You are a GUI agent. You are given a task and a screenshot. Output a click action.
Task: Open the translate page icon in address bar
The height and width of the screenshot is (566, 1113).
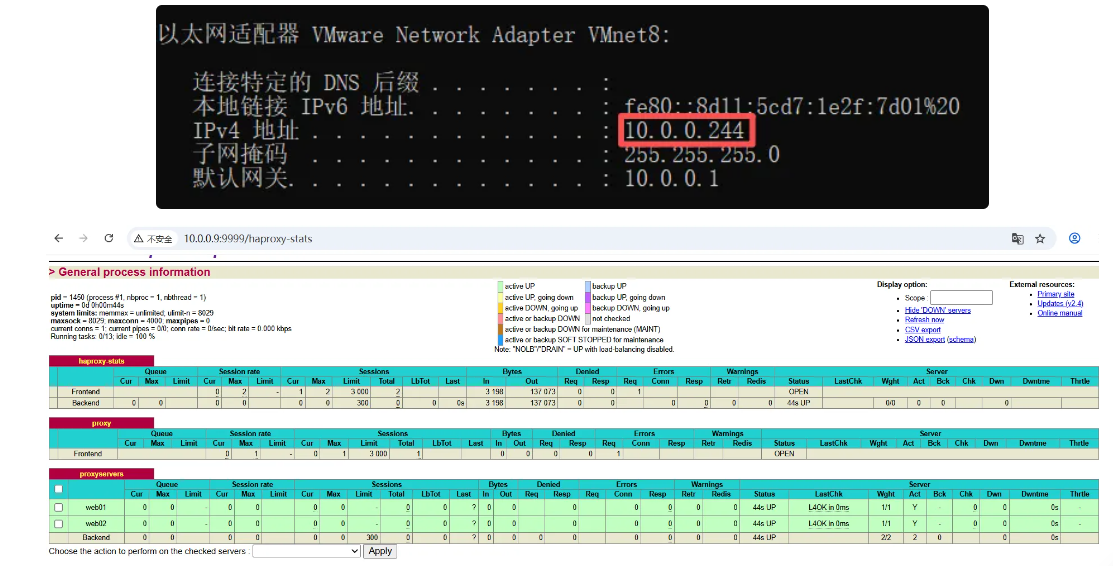[x=1017, y=239]
